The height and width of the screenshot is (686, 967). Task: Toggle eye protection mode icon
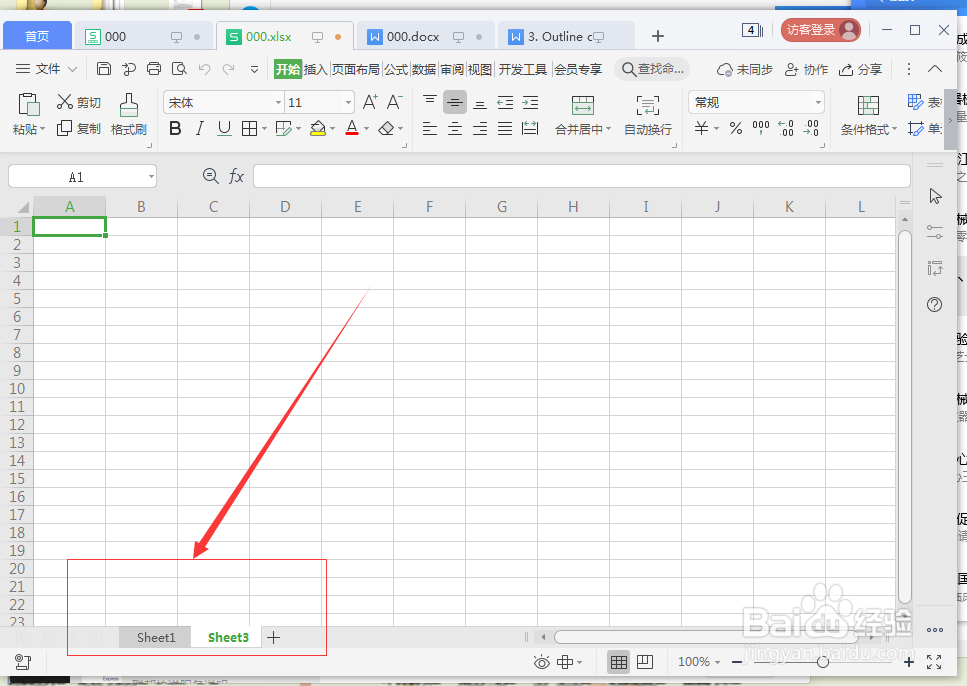coord(541,663)
